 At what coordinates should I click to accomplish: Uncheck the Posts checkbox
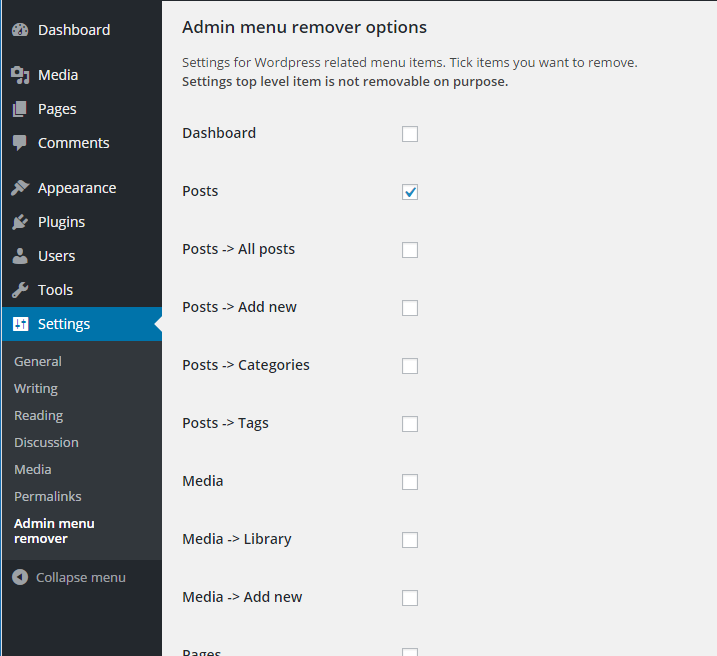(x=410, y=192)
